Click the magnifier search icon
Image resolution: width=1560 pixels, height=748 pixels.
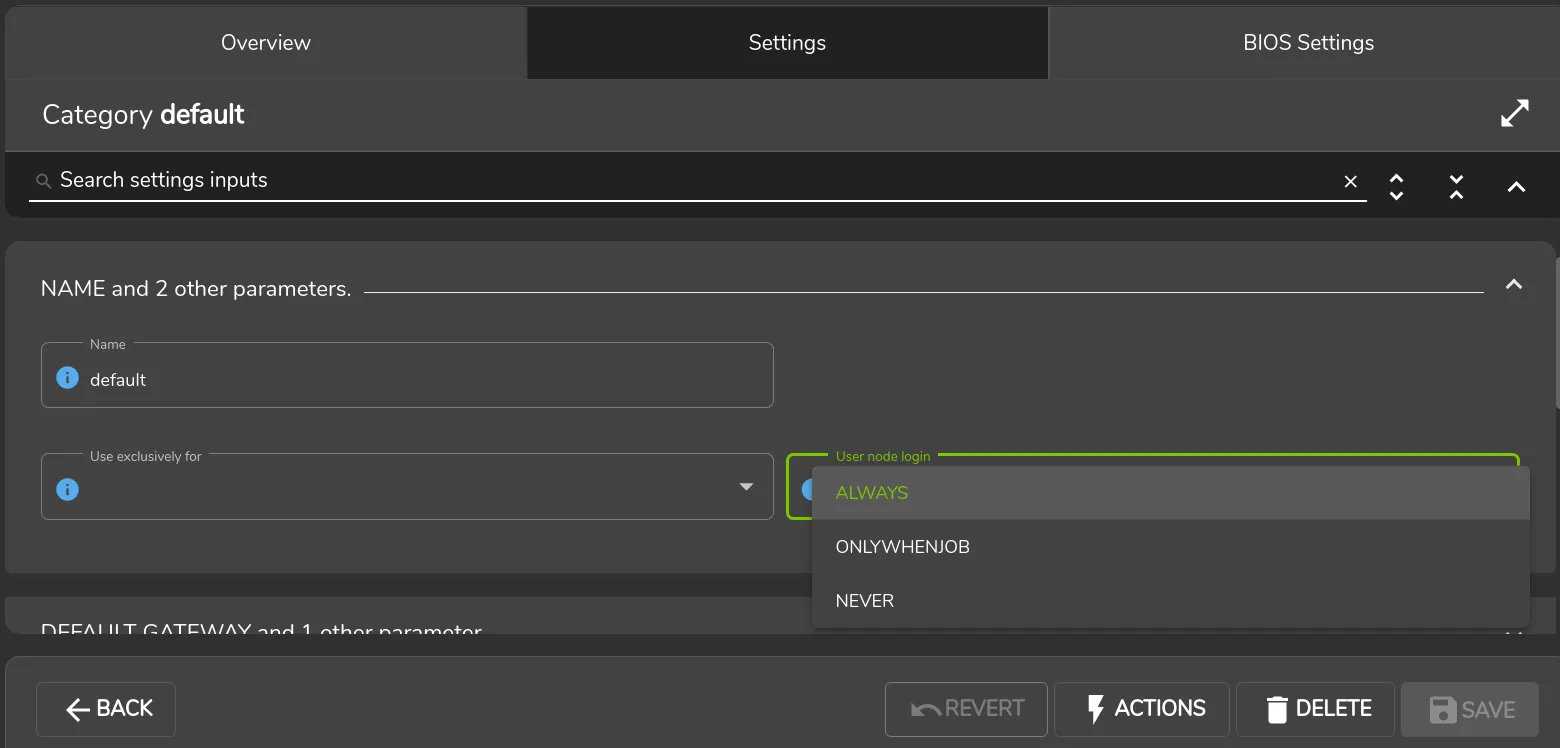coord(43,181)
